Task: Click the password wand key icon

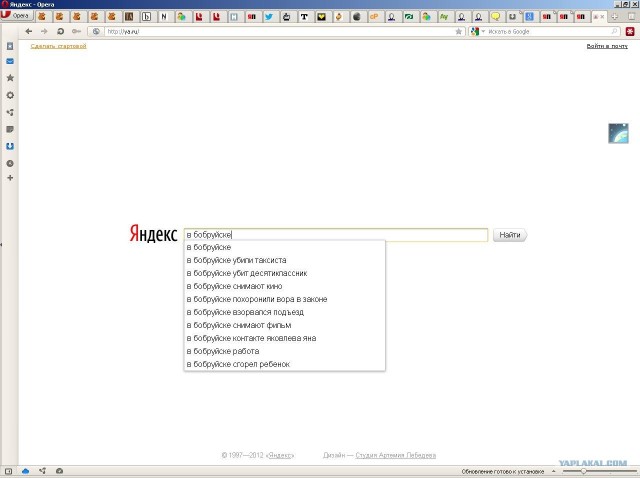Action: [x=76, y=31]
